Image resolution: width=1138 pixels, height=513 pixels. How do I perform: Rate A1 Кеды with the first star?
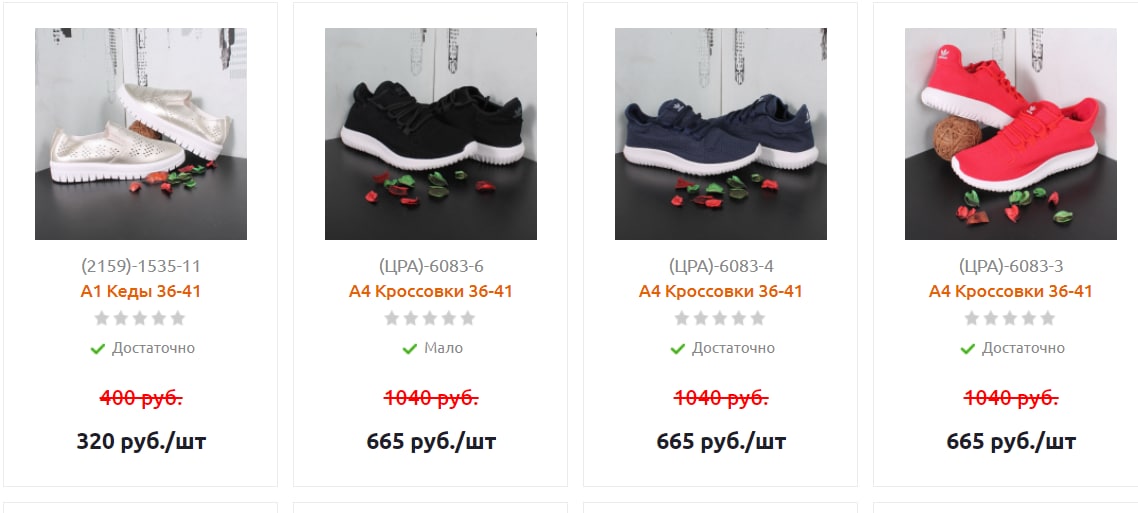(x=102, y=318)
